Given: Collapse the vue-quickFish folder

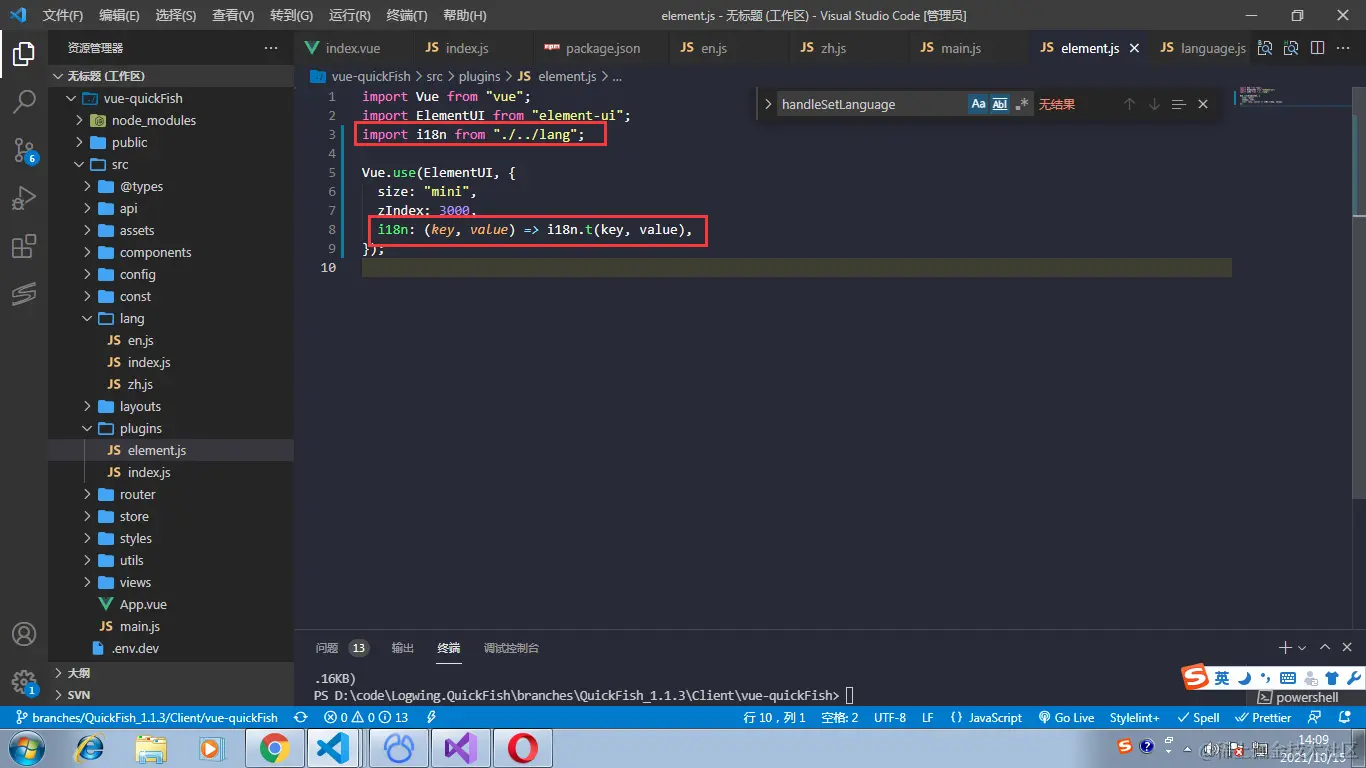Looking at the screenshot, I should click(x=71, y=98).
